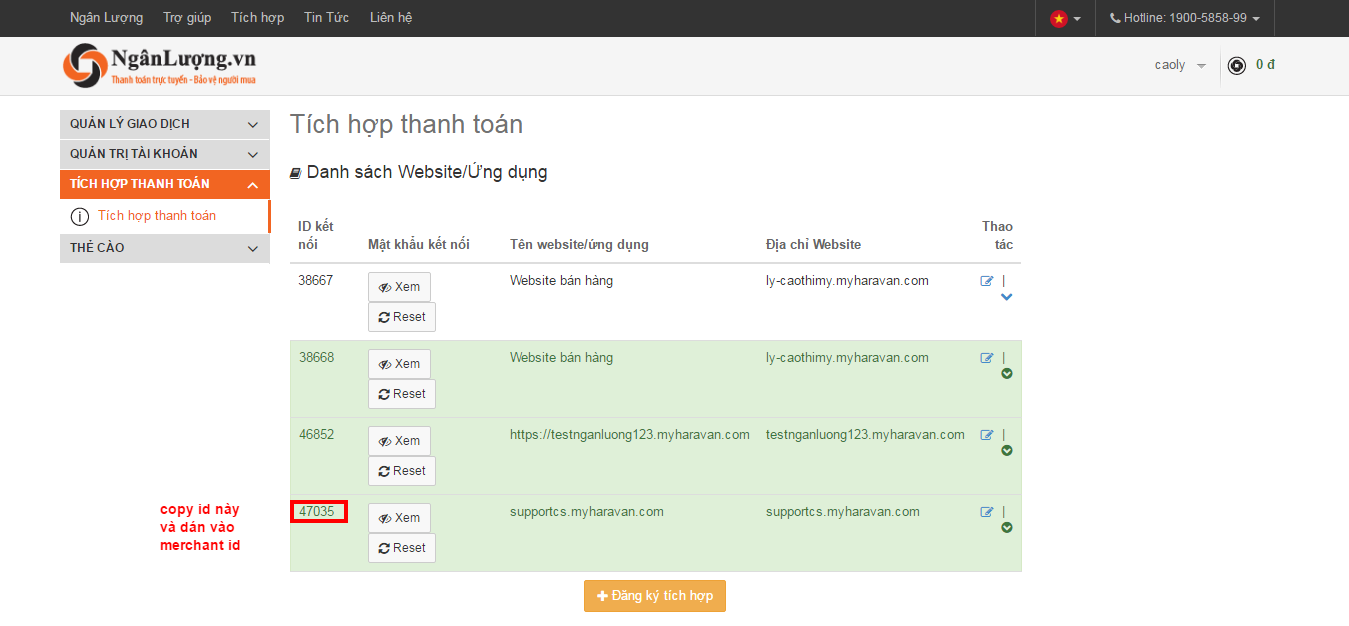The width and height of the screenshot is (1349, 626).
Task: Reset connection password for ID 46852
Action: [402, 471]
